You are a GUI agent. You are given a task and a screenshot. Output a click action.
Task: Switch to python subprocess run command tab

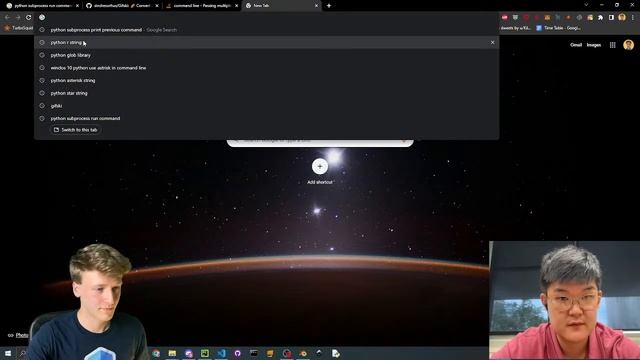point(42,6)
